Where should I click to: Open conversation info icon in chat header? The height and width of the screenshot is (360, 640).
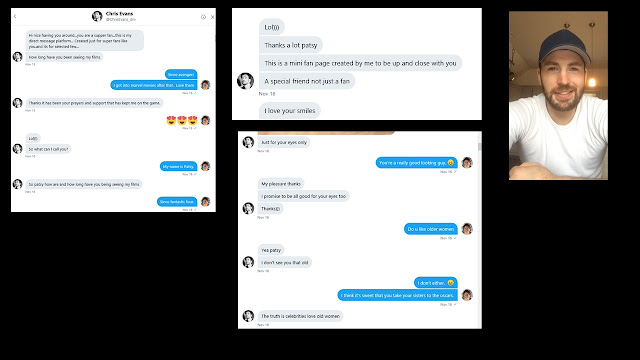click(203, 17)
